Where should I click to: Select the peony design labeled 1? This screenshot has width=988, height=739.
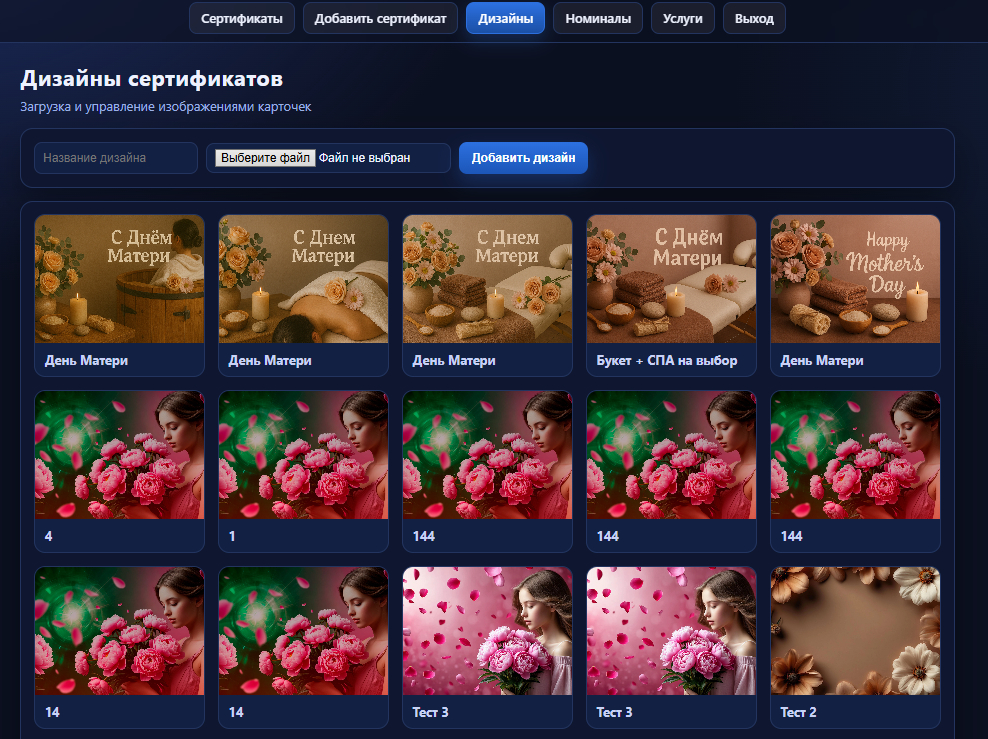(x=304, y=471)
